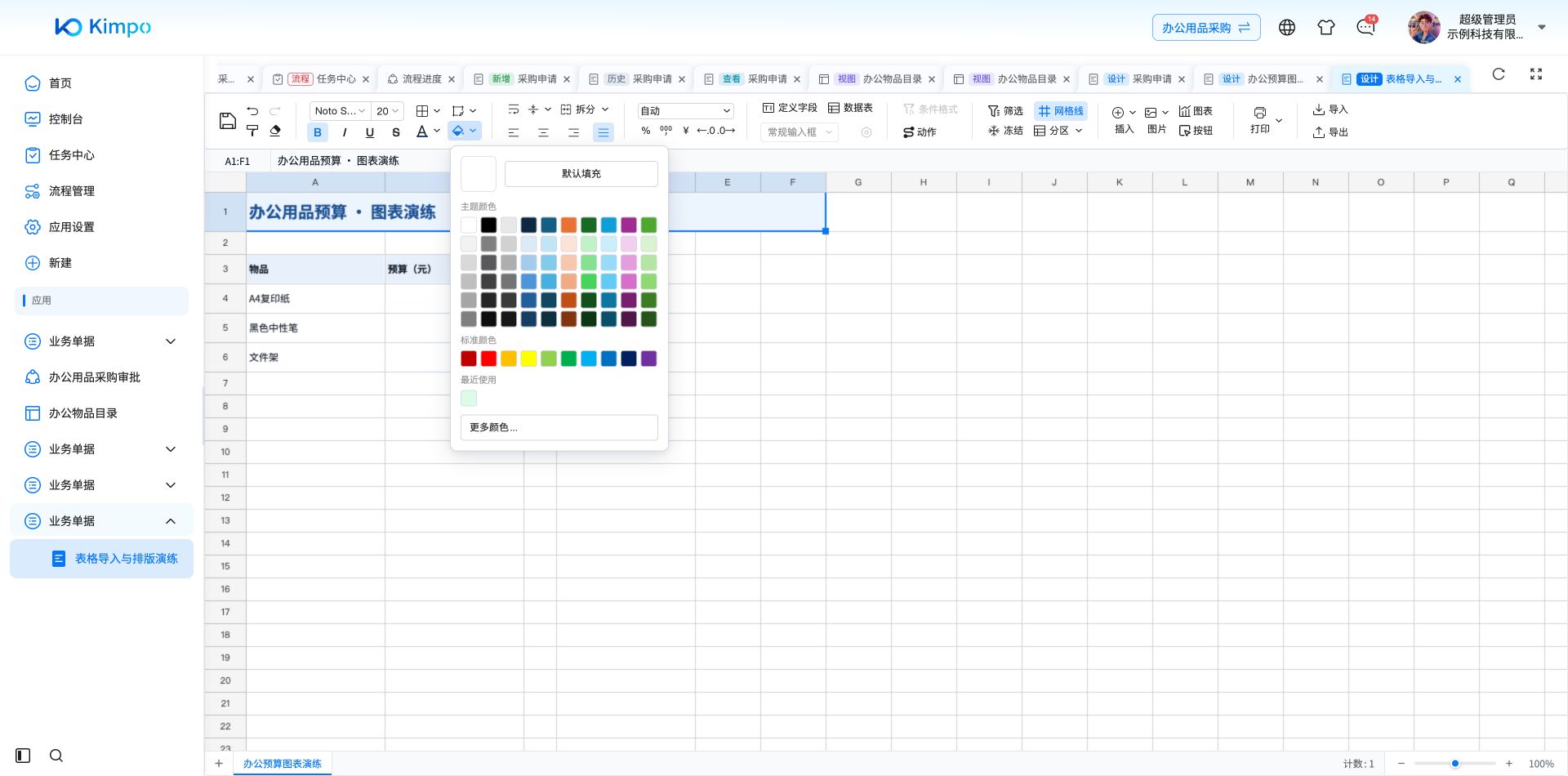The height and width of the screenshot is (776, 1568).
Task: Apply percent number format
Action: click(x=646, y=131)
